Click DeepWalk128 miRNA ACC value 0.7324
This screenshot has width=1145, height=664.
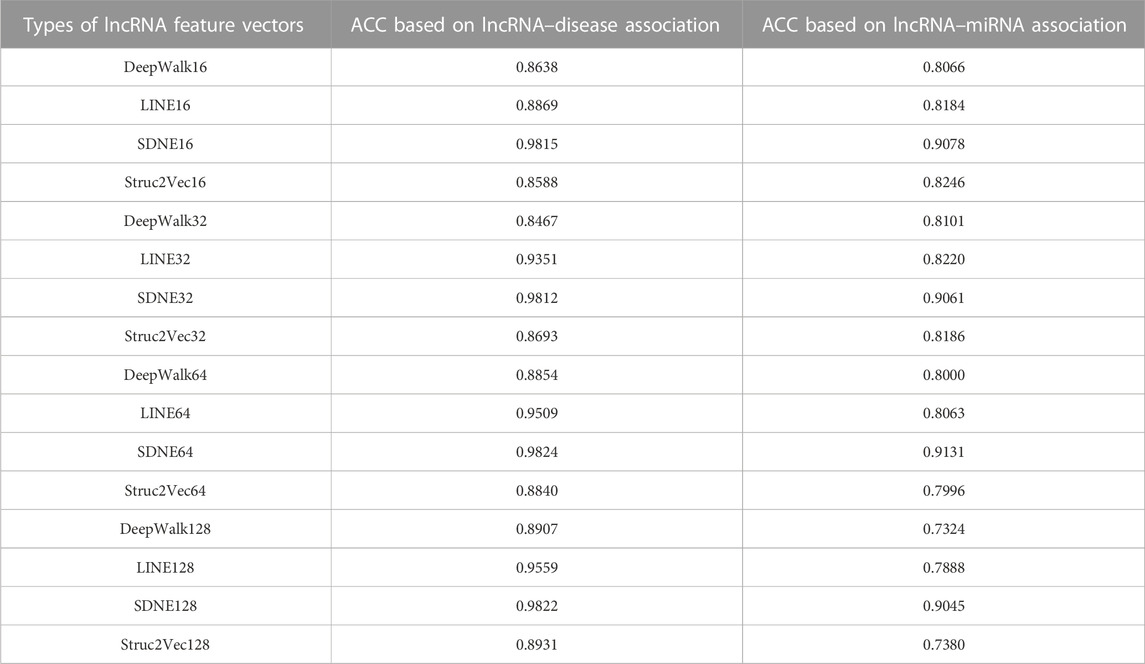click(943, 529)
